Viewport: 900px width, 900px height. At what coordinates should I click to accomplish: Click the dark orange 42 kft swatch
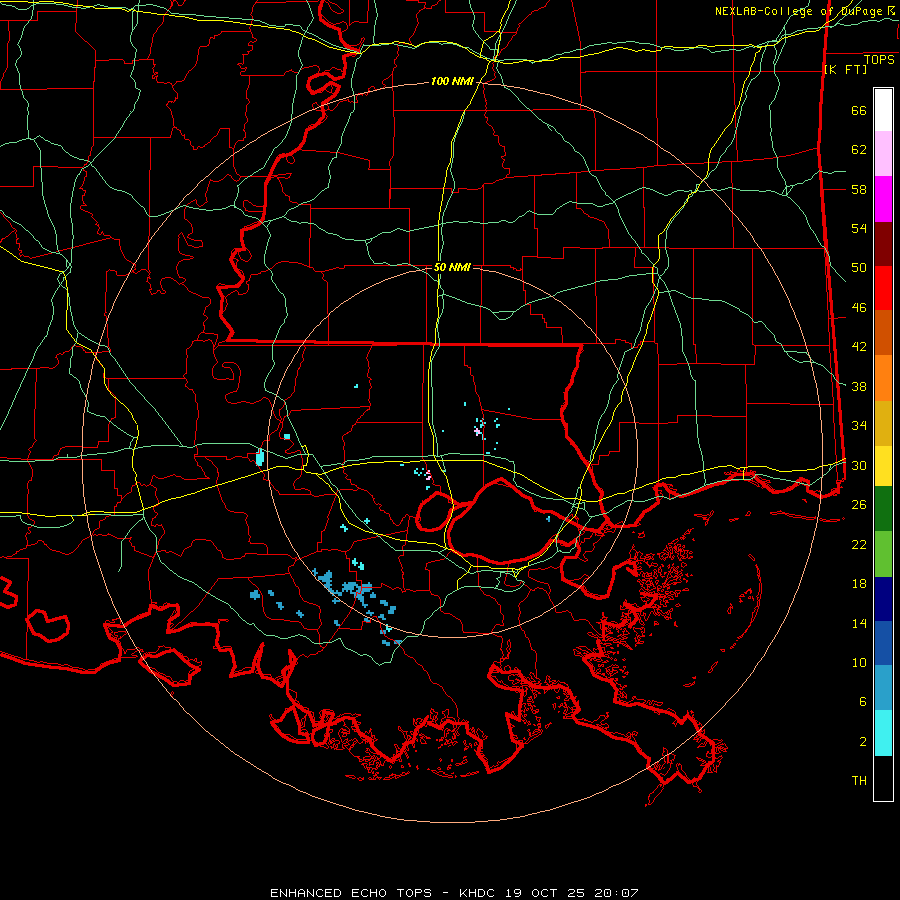883,333
